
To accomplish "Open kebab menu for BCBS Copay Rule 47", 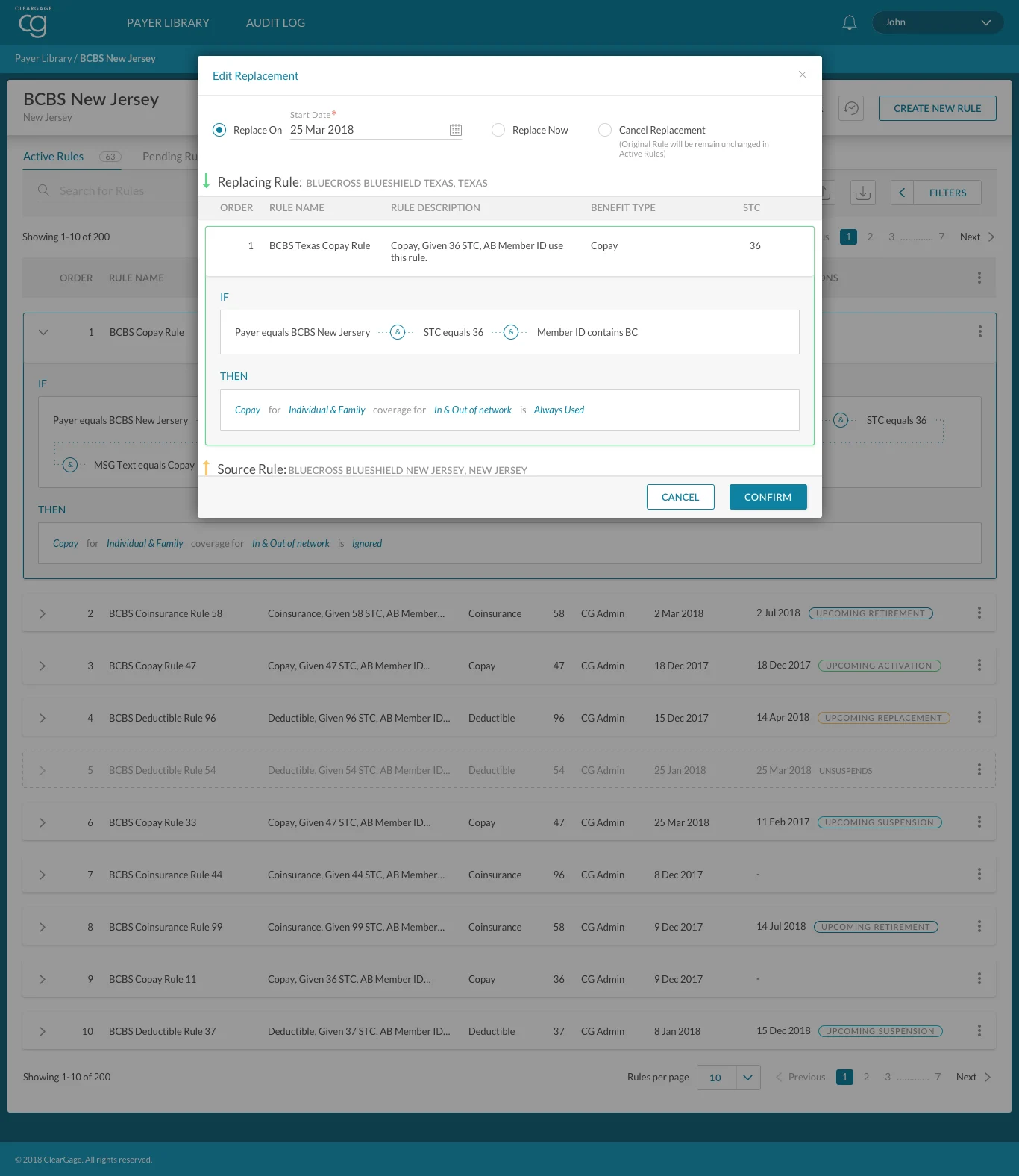I will click(x=979, y=665).
